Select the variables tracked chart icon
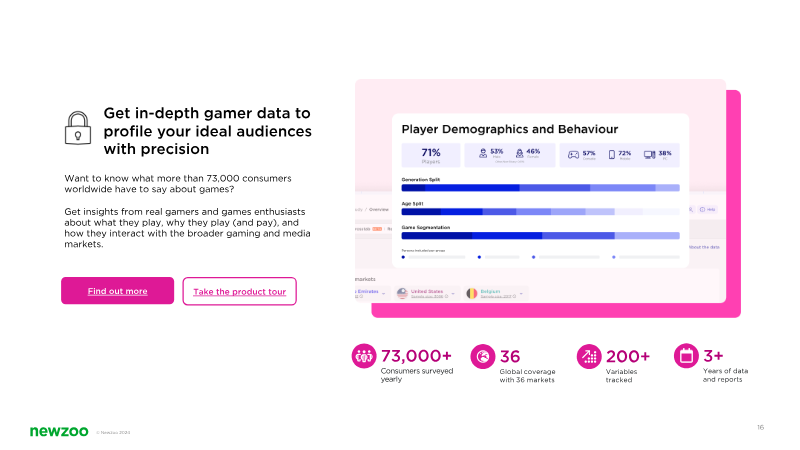This screenshot has height=450, width=800. 589,356
